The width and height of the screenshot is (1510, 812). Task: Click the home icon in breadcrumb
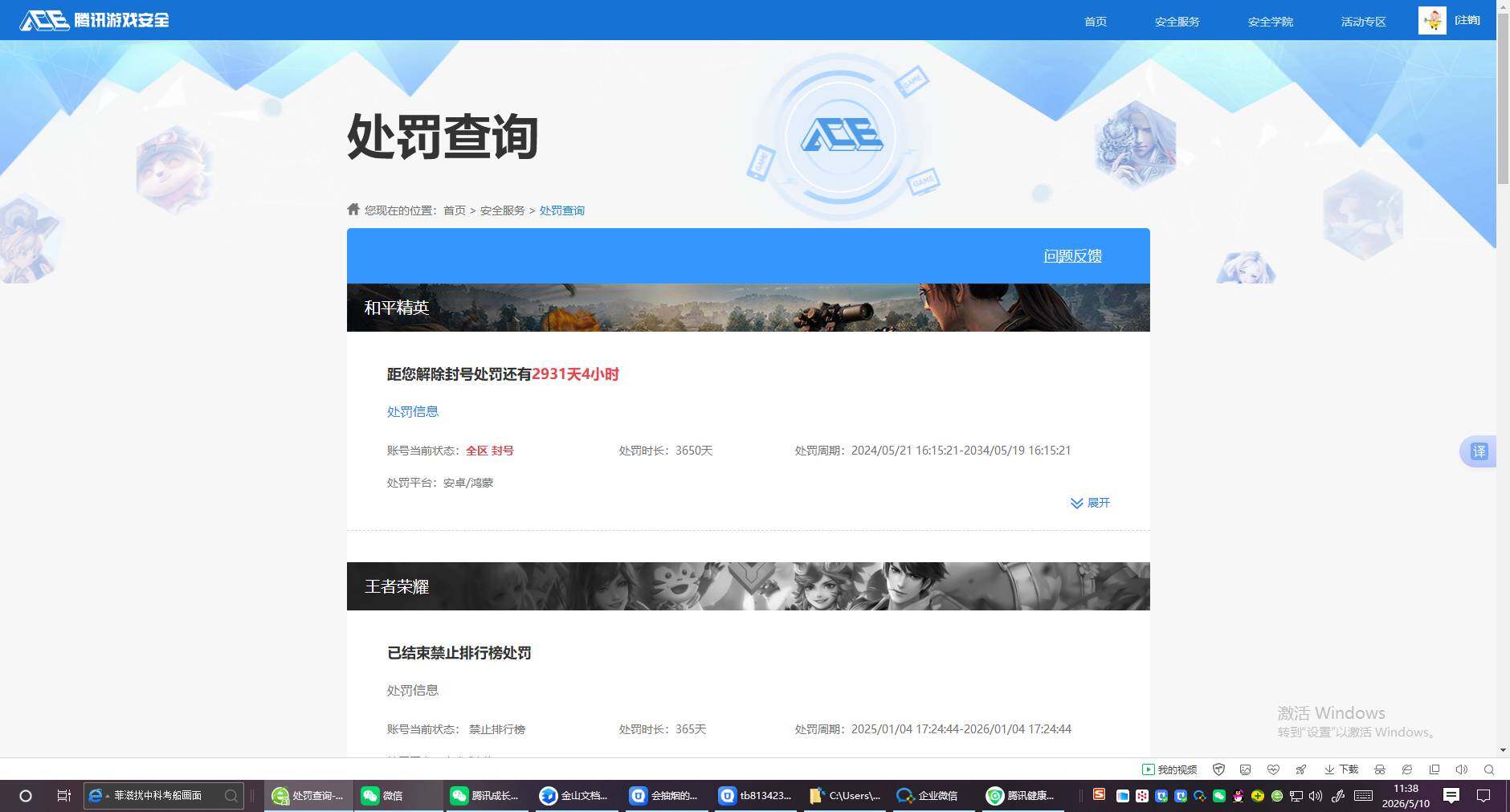coord(353,209)
